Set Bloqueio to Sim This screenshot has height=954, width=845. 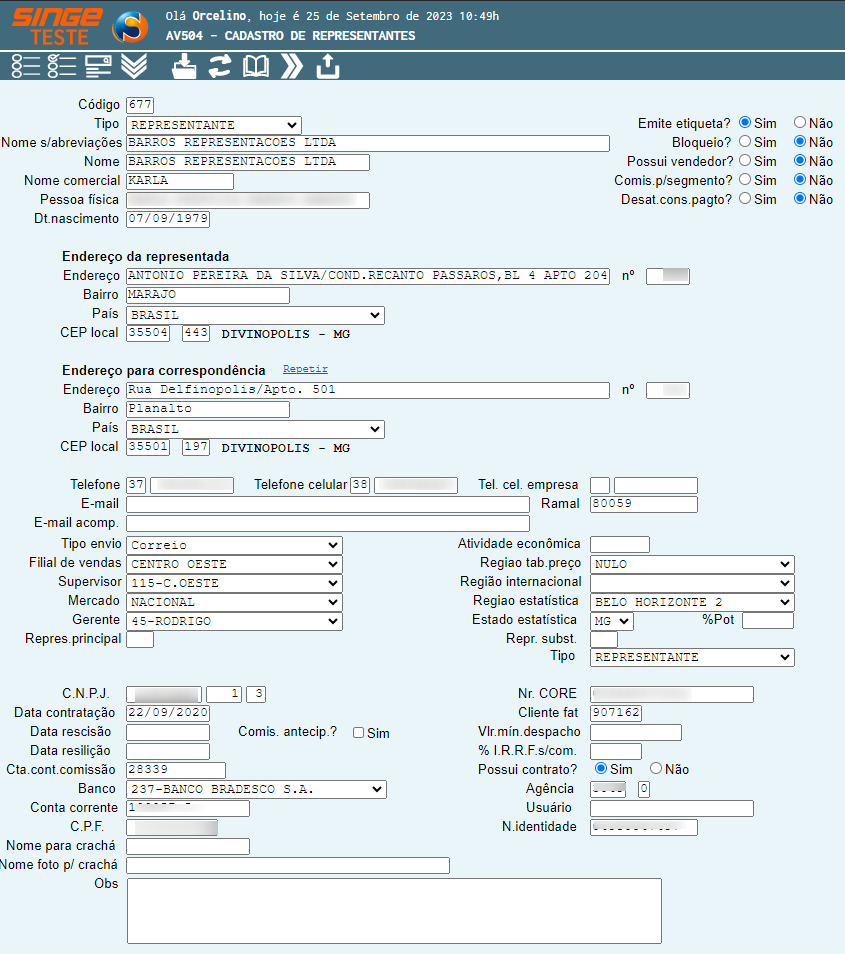[x=745, y=142]
